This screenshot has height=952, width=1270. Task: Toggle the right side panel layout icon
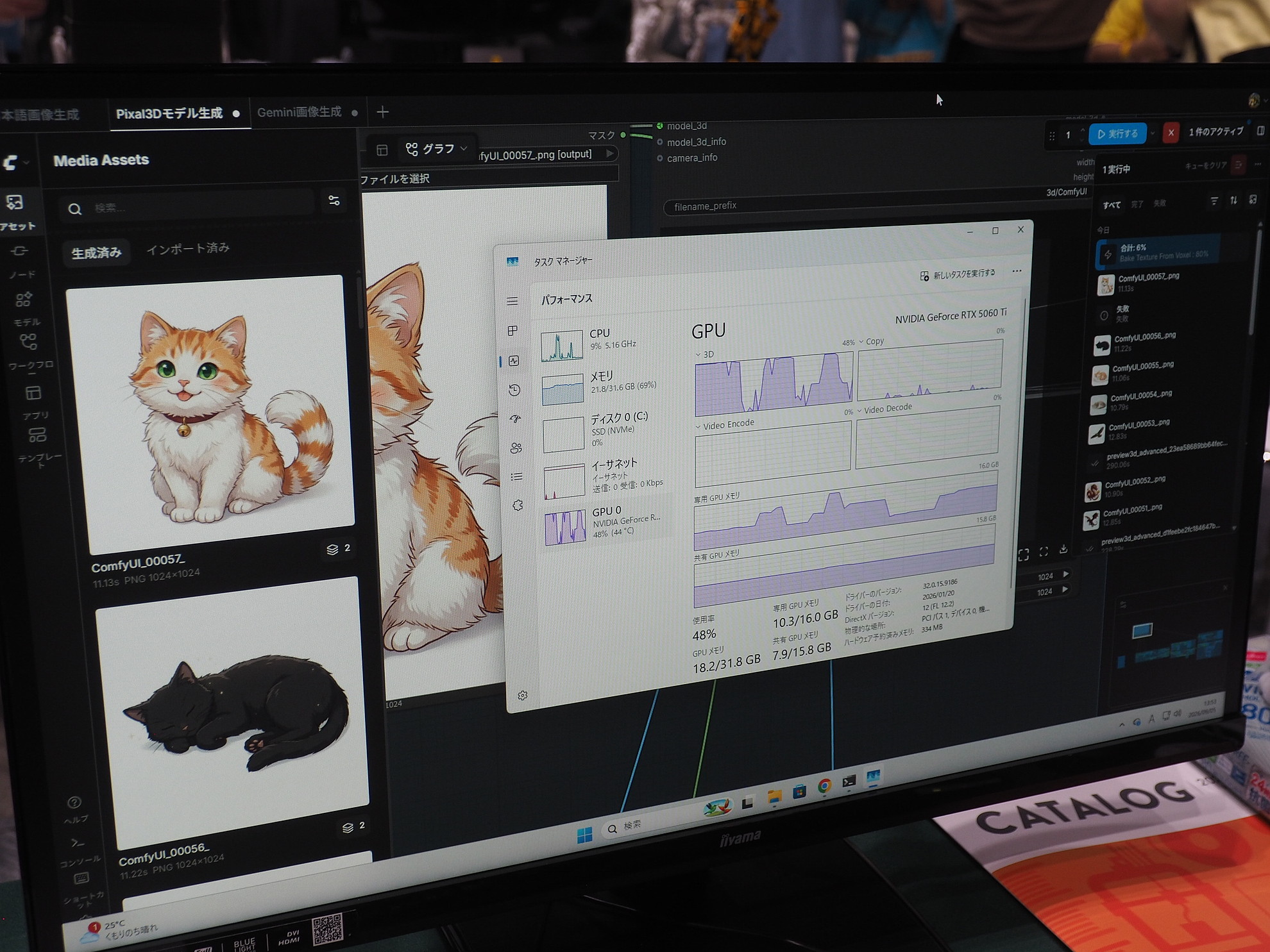point(1261,130)
